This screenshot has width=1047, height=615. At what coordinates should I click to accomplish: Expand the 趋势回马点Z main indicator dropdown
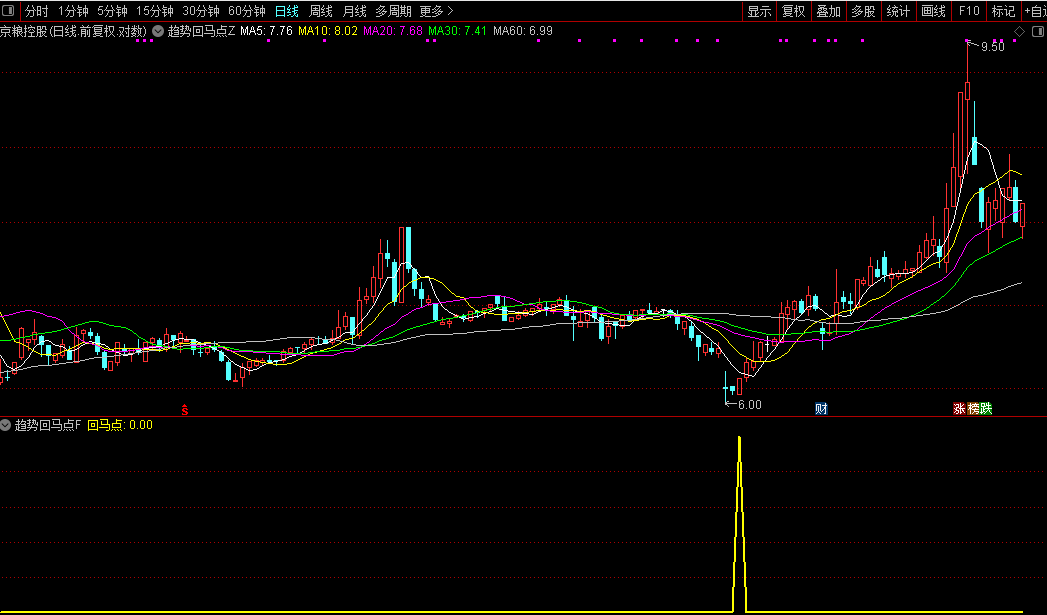pos(158,32)
